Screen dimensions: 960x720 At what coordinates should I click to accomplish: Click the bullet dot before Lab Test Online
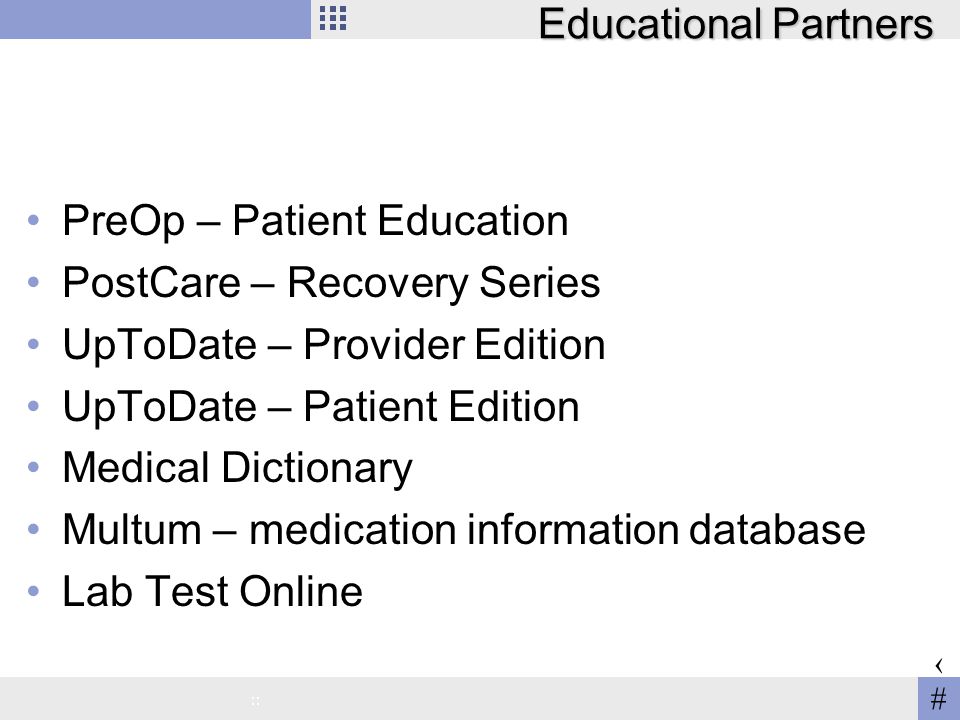pos(34,591)
